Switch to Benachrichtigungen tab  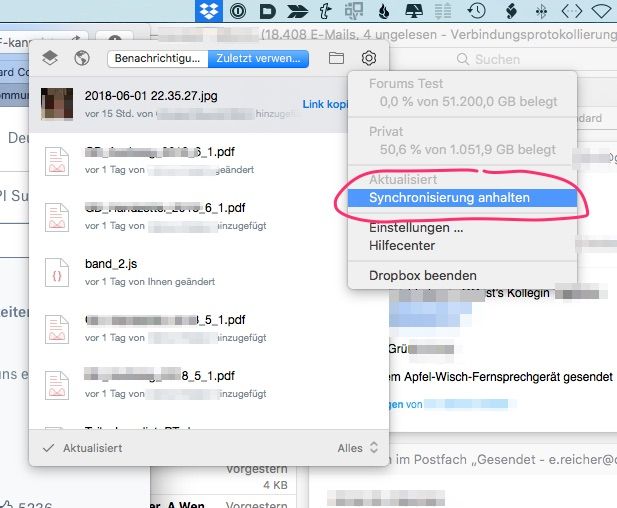click(158, 59)
